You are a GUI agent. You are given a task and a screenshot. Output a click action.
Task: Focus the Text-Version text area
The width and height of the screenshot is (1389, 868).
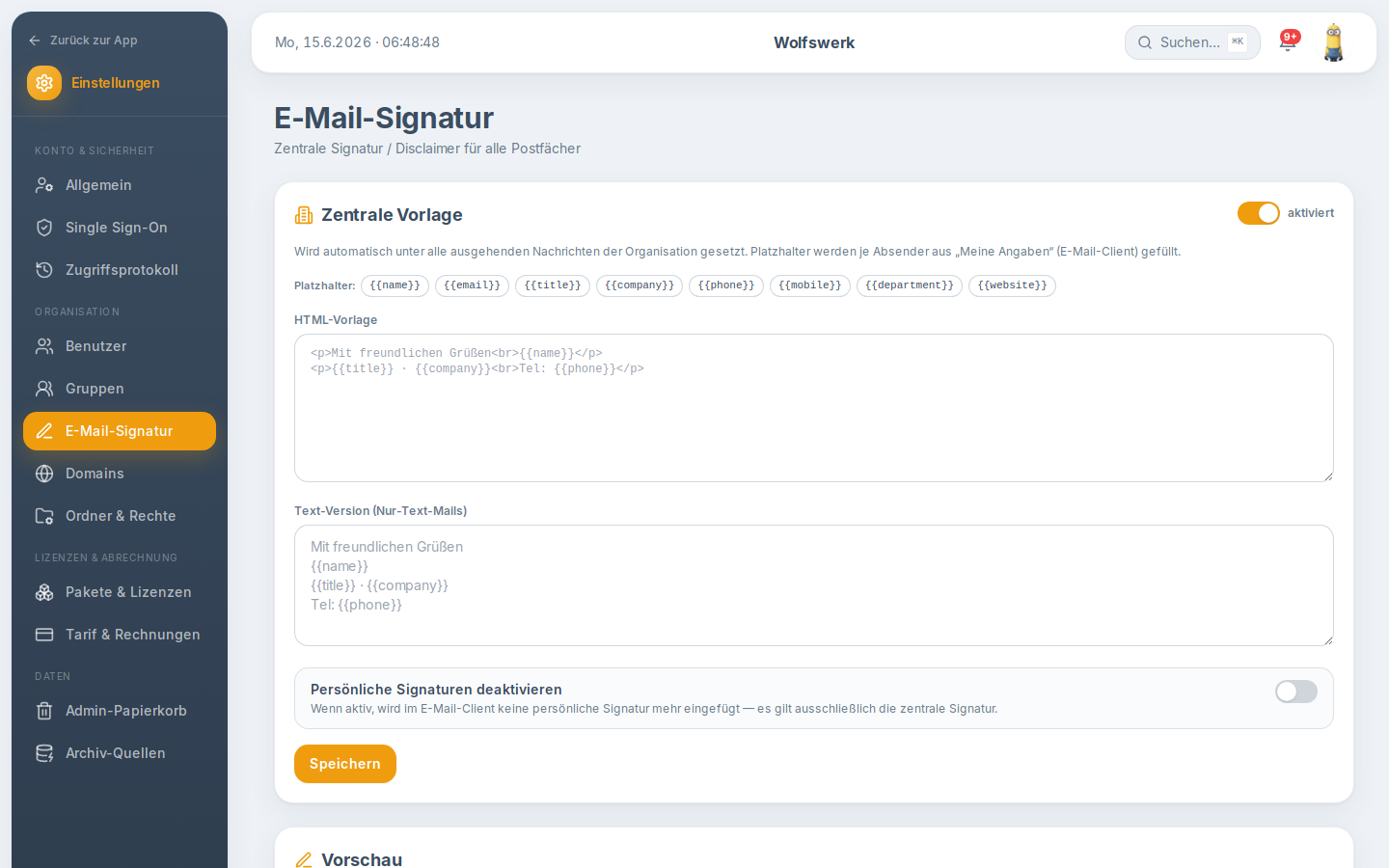(x=814, y=585)
